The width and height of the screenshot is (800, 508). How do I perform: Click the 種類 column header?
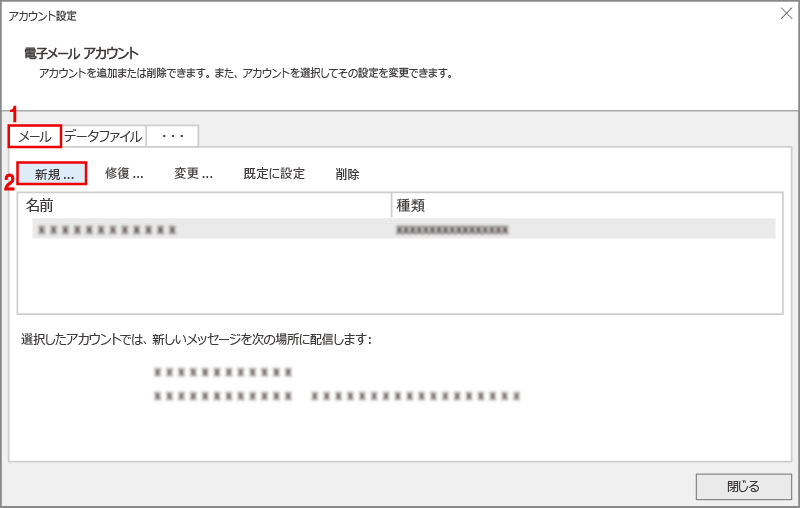click(x=587, y=206)
